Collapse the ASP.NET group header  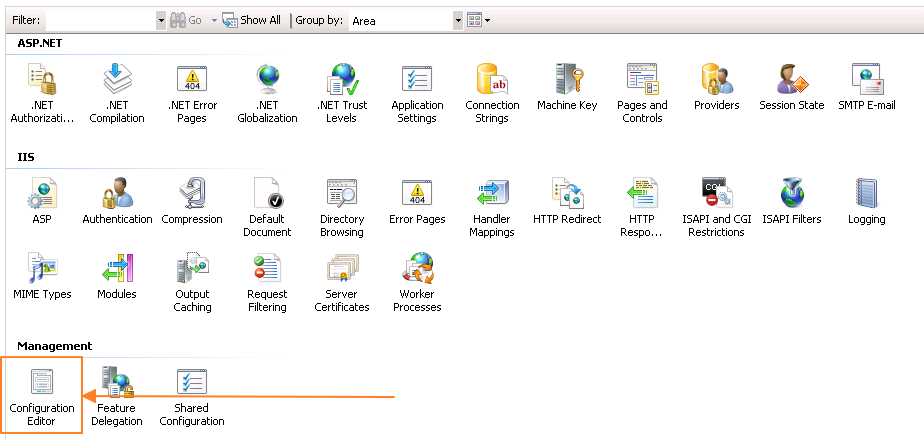tap(40, 43)
